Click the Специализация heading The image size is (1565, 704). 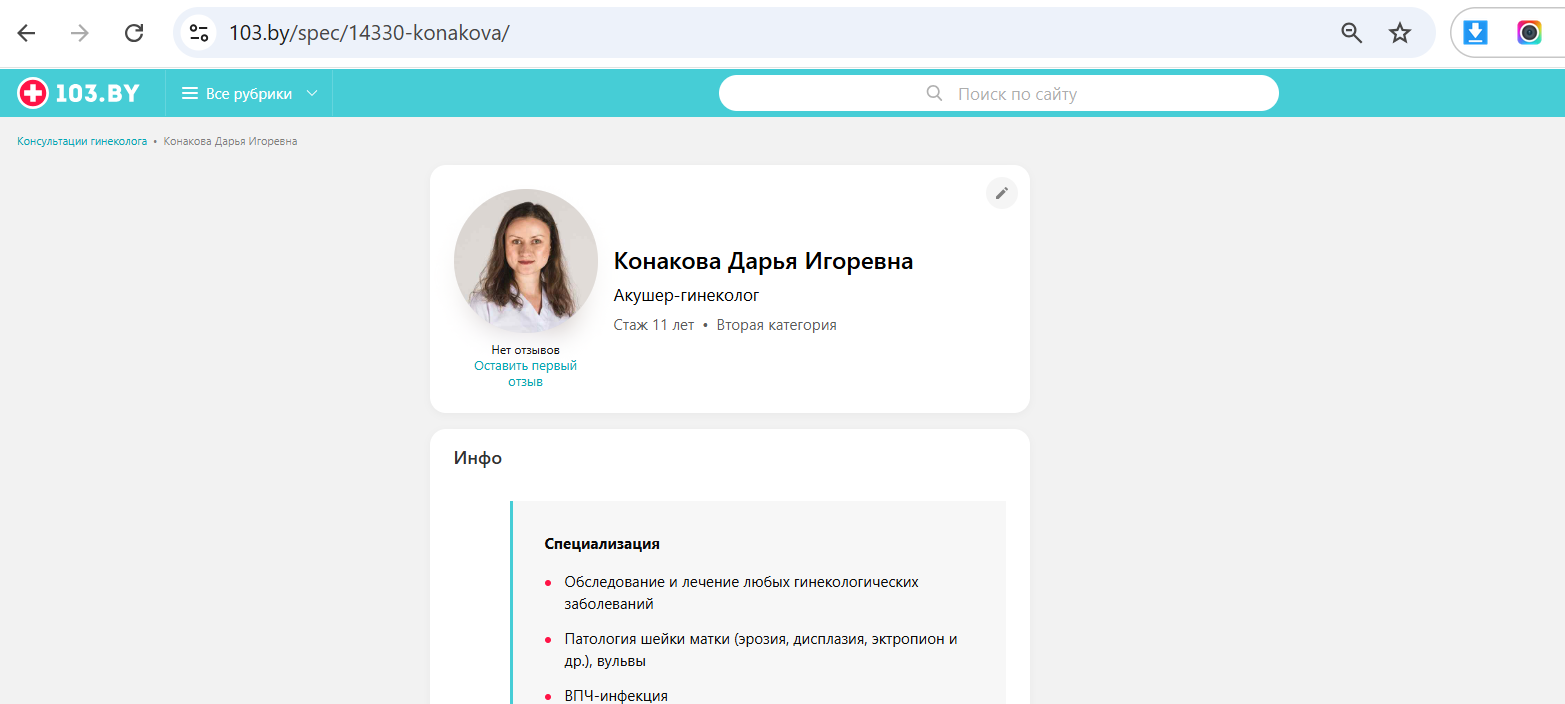602,544
